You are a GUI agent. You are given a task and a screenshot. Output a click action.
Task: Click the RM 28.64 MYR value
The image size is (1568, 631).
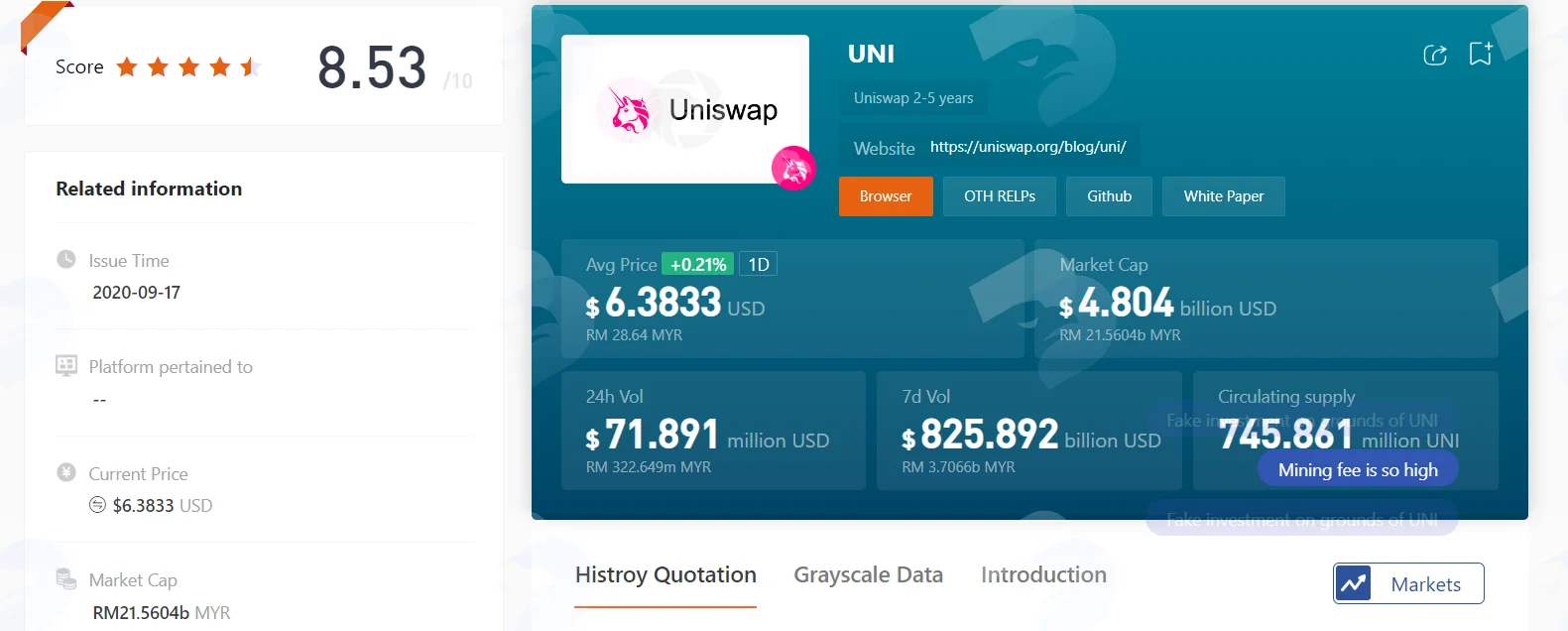click(634, 335)
